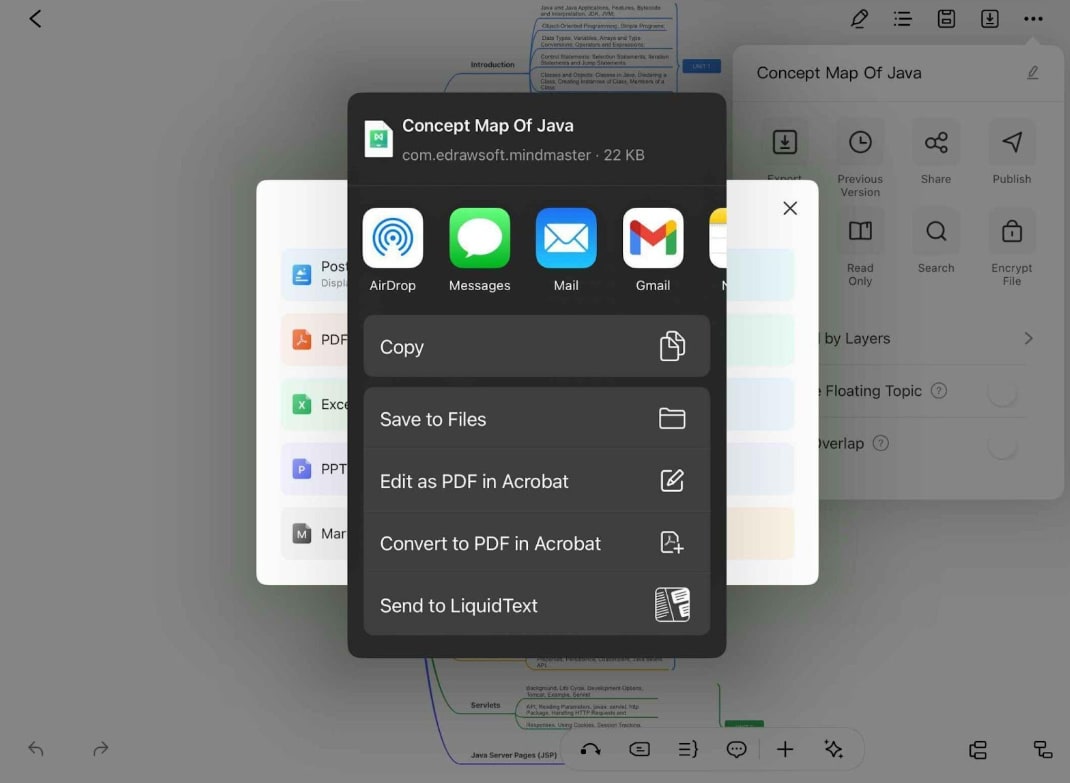This screenshot has width=1070, height=783.
Task: Choose Copy in the share sheet
Action: tap(536, 347)
